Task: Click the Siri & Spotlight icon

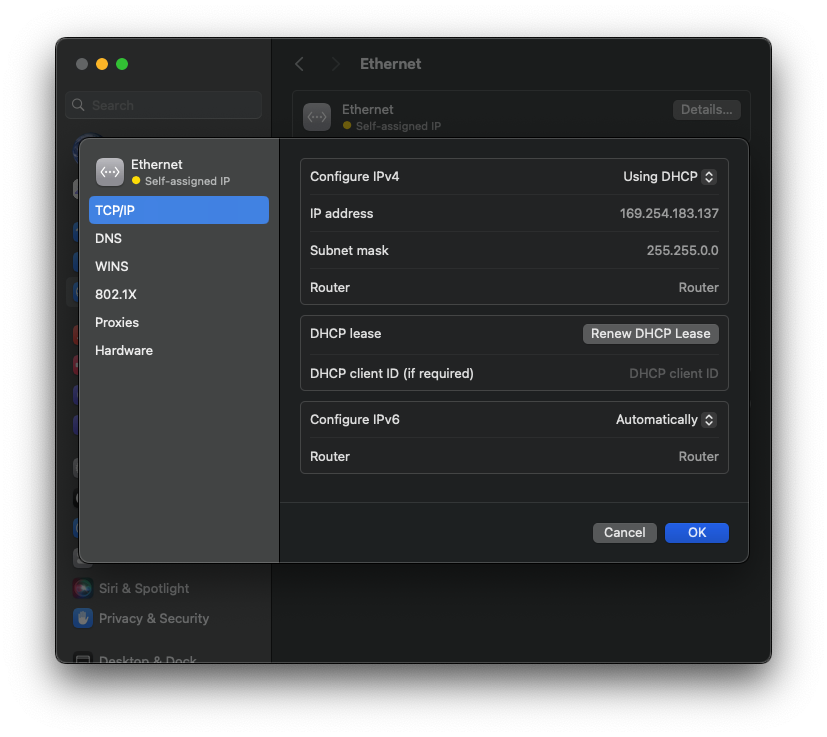Action: 83,588
